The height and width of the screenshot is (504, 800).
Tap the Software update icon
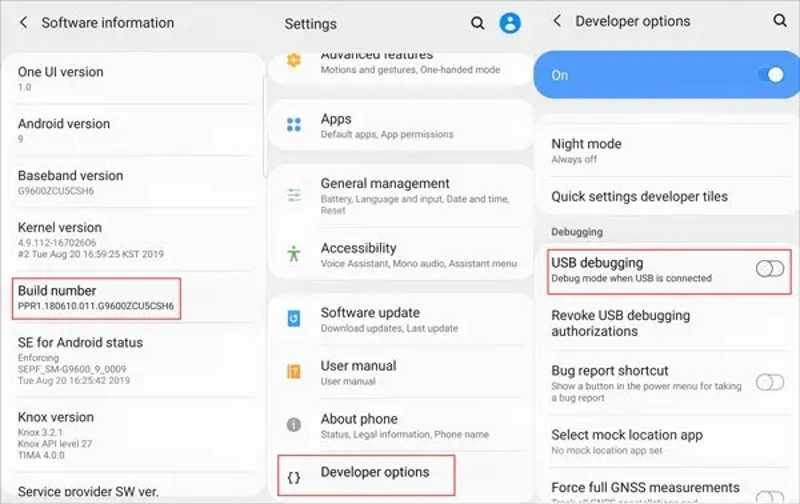294,318
